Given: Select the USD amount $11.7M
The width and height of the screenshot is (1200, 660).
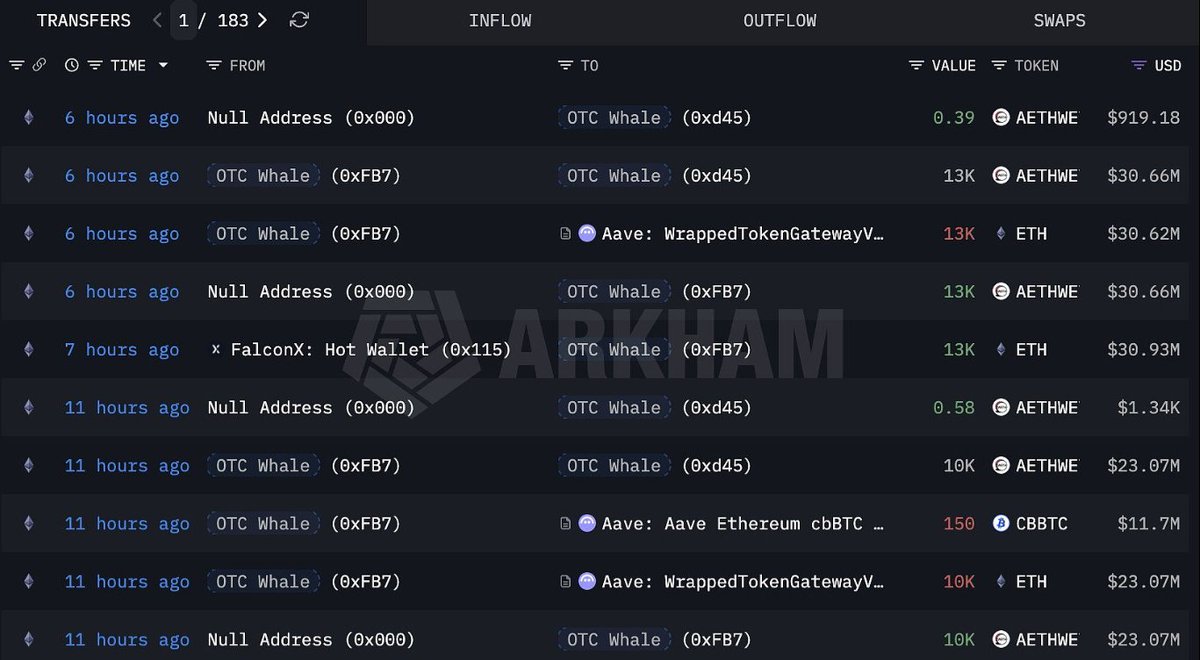Looking at the screenshot, I should [x=1149, y=524].
